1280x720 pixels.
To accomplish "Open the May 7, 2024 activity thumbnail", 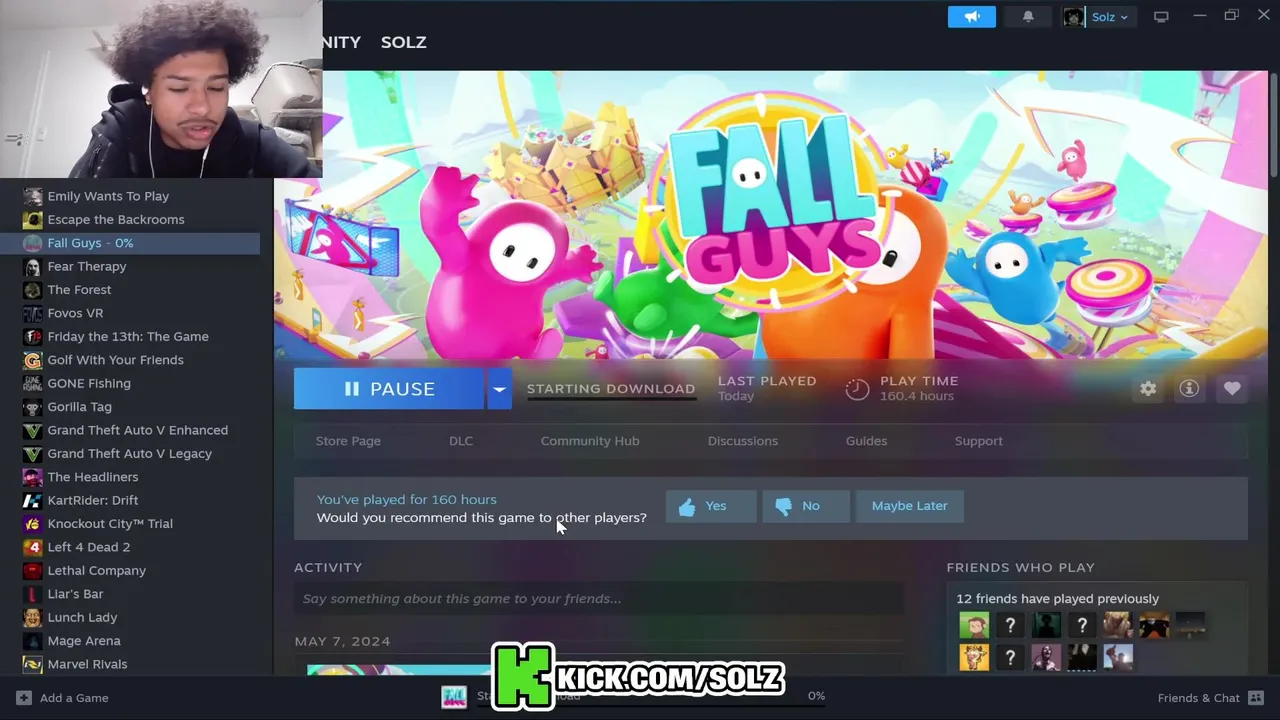I will point(399,670).
